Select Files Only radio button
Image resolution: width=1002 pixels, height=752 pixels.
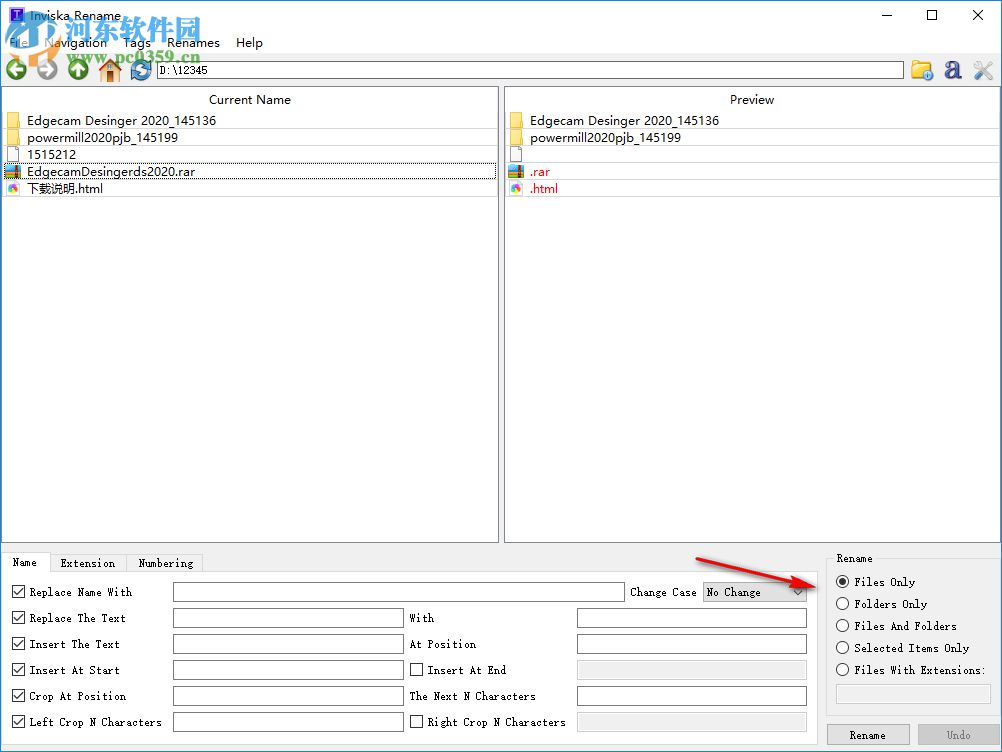pos(843,581)
